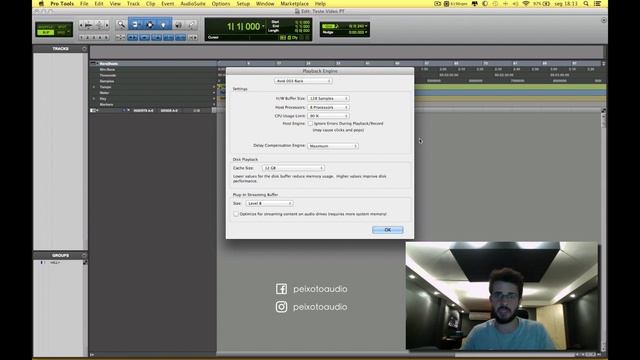Select the Scrubber speaker tool
This screenshot has height=360, width=640.
tap(178, 25)
